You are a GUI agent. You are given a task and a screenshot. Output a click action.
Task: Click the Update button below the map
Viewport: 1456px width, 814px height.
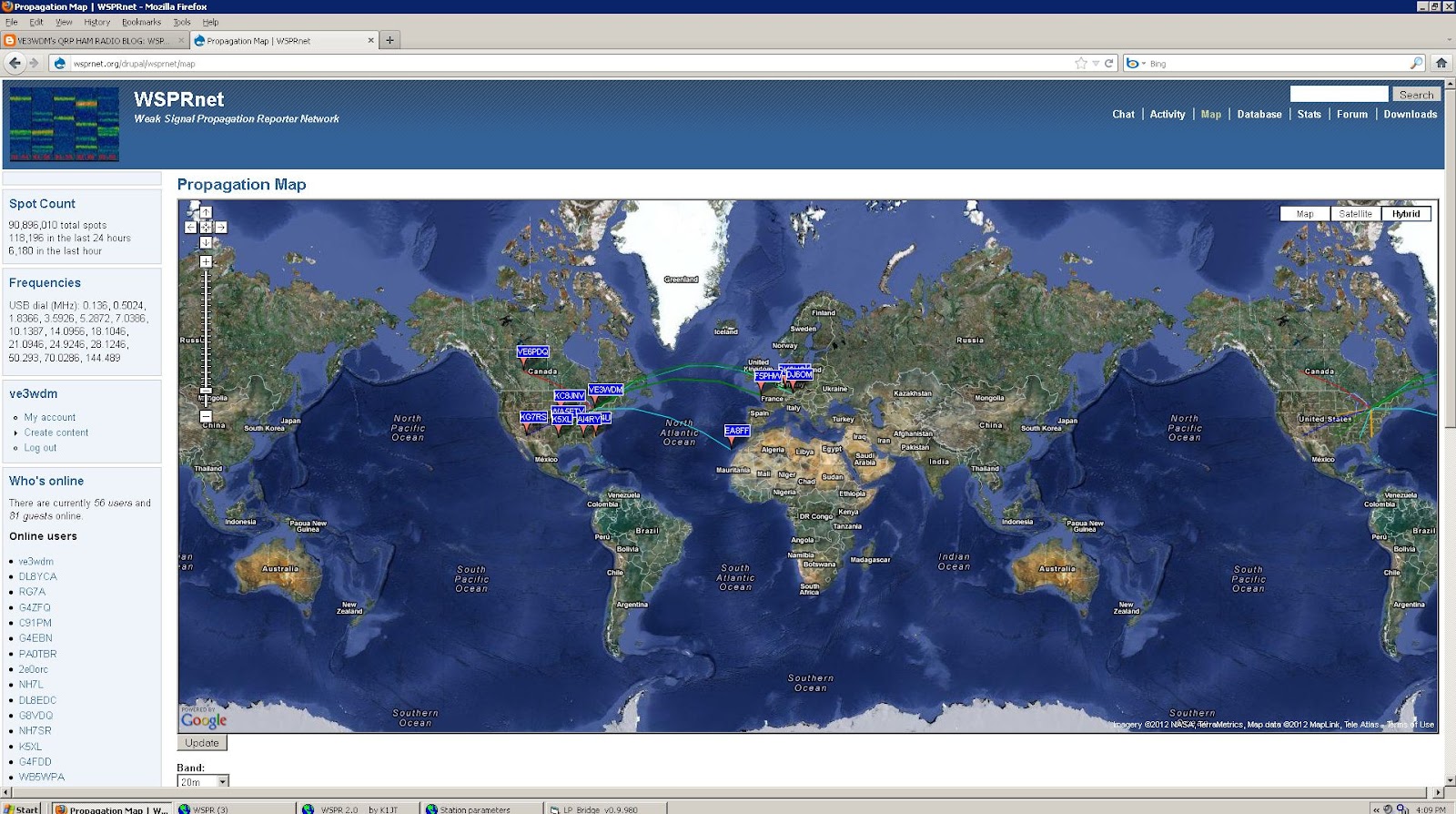tap(202, 743)
